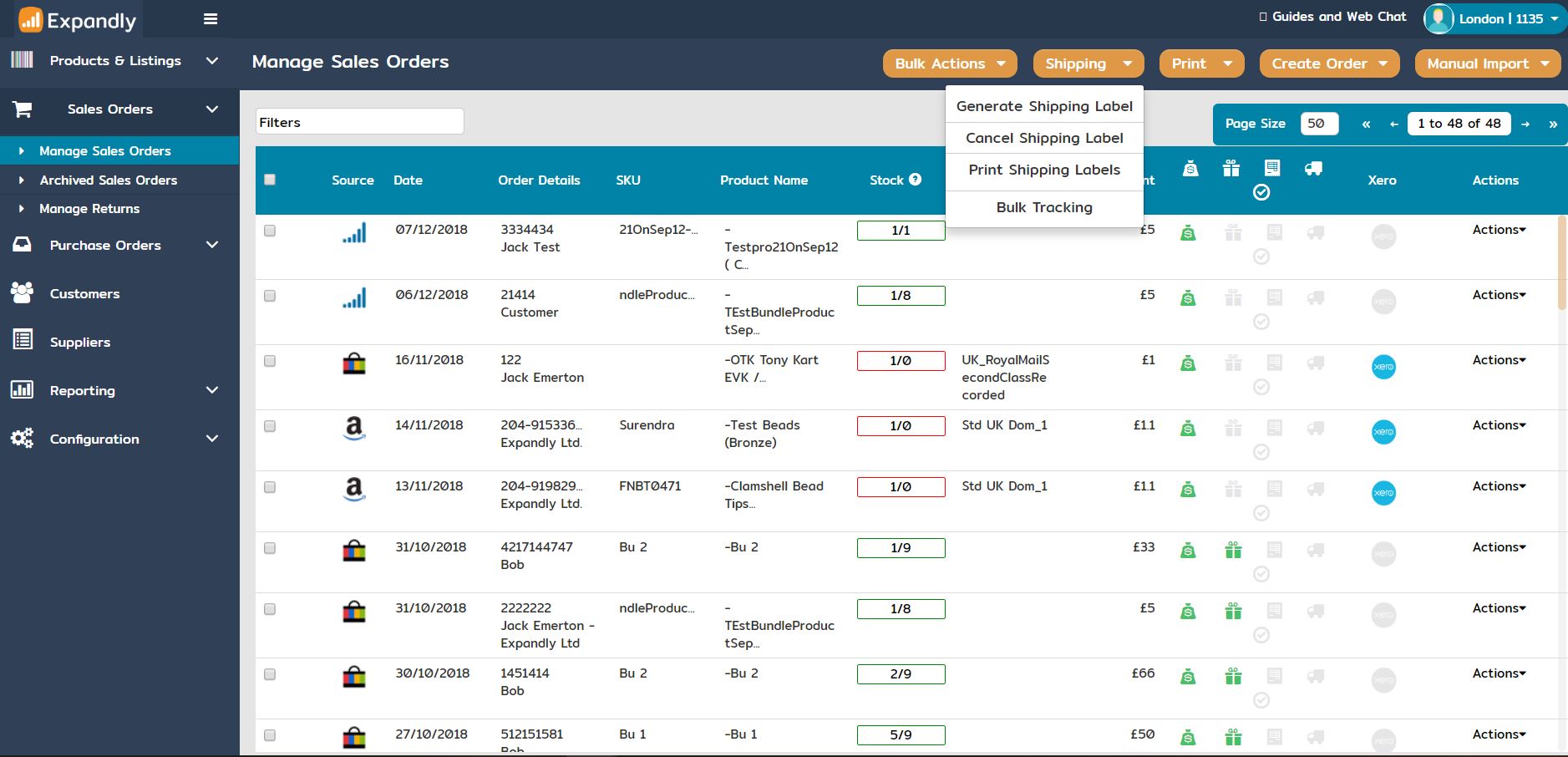Click the Amazon source icon for 14/11/2018 order
The image size is (1568, 757).
coord(354,429)
